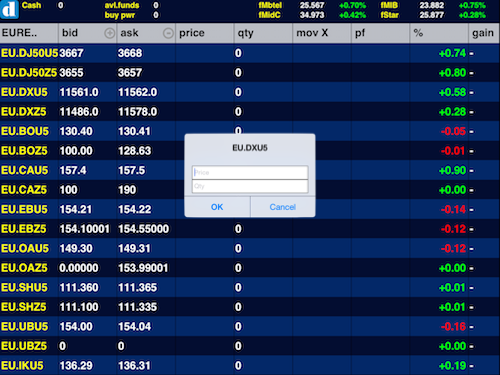Viewport: 500px width, 375px height.
Task: Select instrument EU.DJ50Z5
Action: coord(29,73)
